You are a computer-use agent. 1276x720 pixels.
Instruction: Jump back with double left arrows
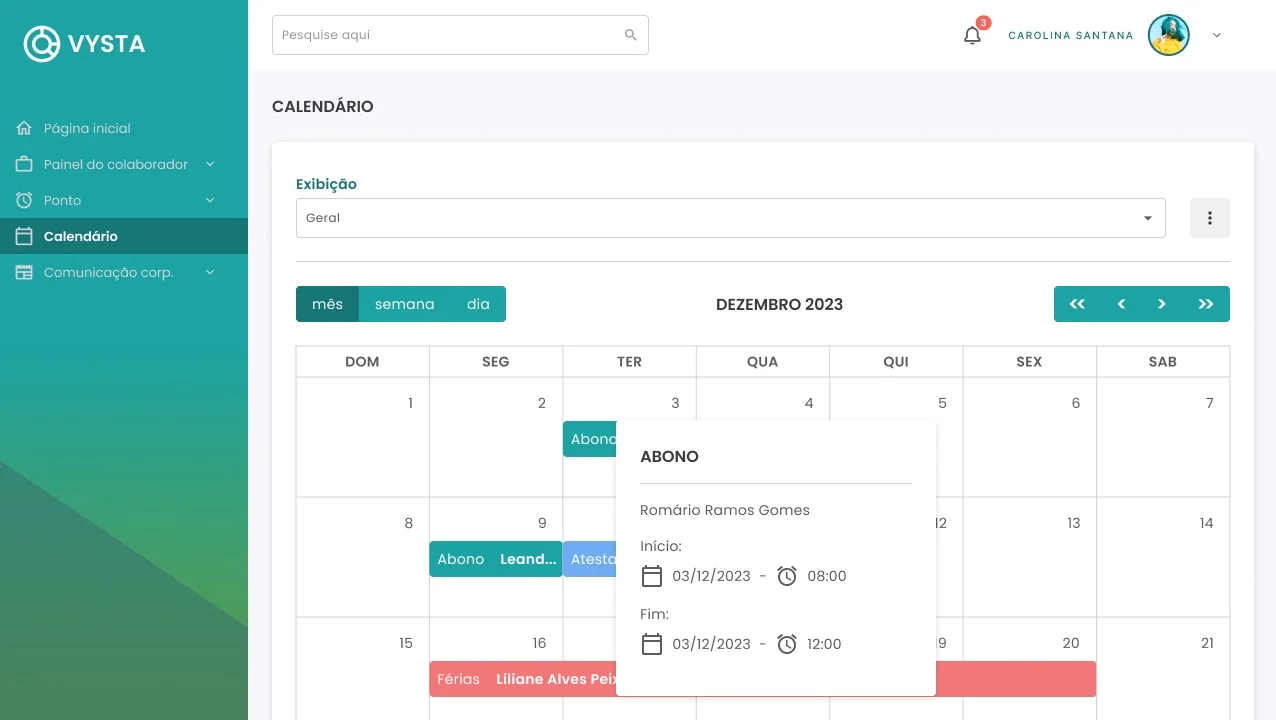point(1077,304)
